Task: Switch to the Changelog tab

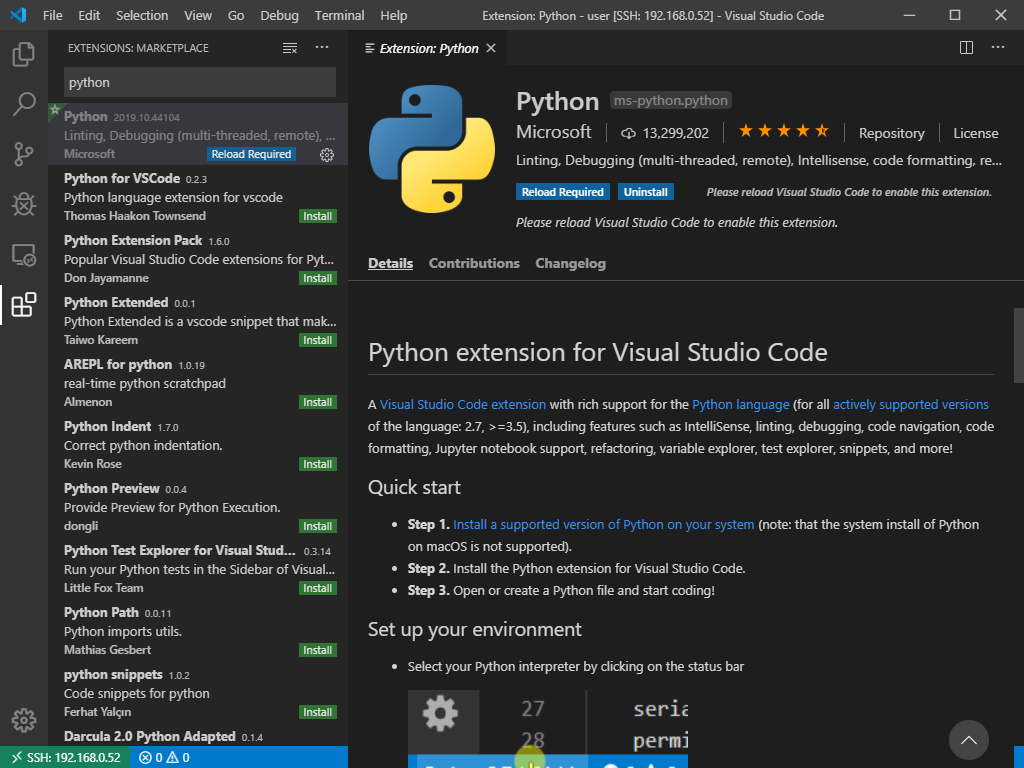Action: 571,263
